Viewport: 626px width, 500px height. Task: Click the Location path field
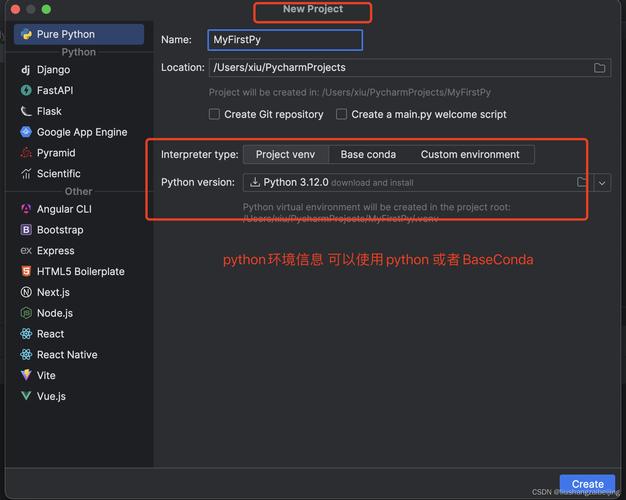(410, 68)
